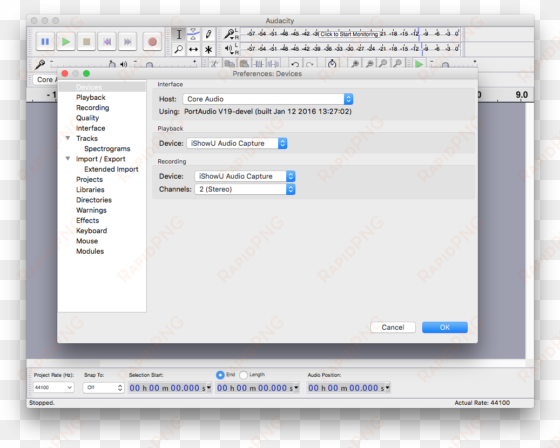This screenshot has width=560, height=448.
Task: Select Effects in the preferences list
Action: [87, 220]
